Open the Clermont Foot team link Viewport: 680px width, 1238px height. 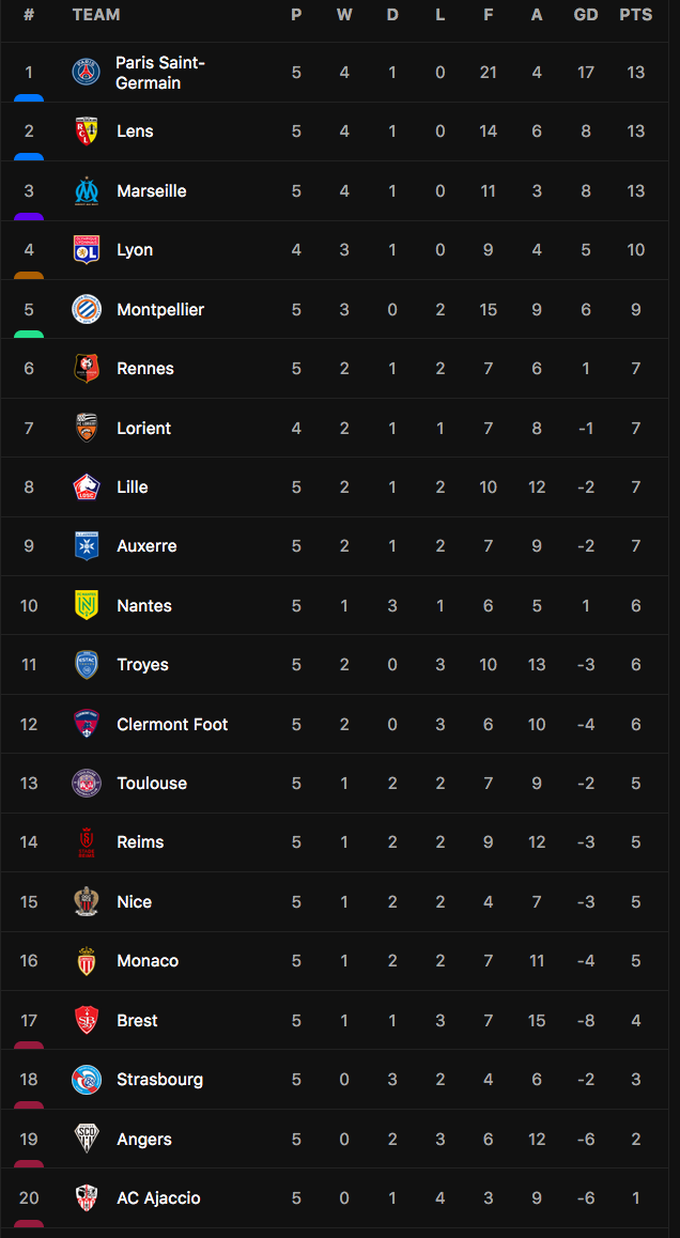click(x=172, y=724)
